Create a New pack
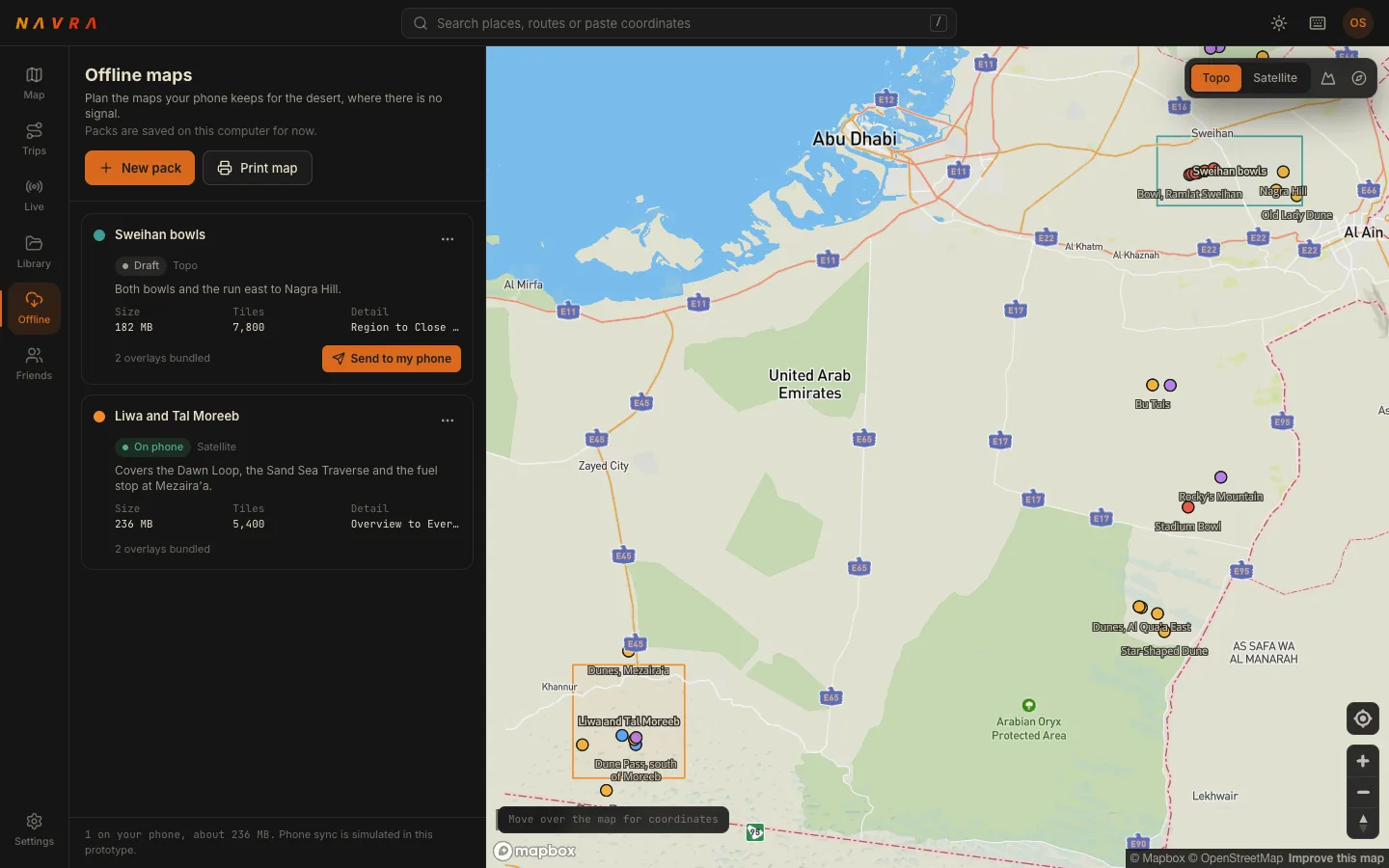 click(x=140, y=168)
